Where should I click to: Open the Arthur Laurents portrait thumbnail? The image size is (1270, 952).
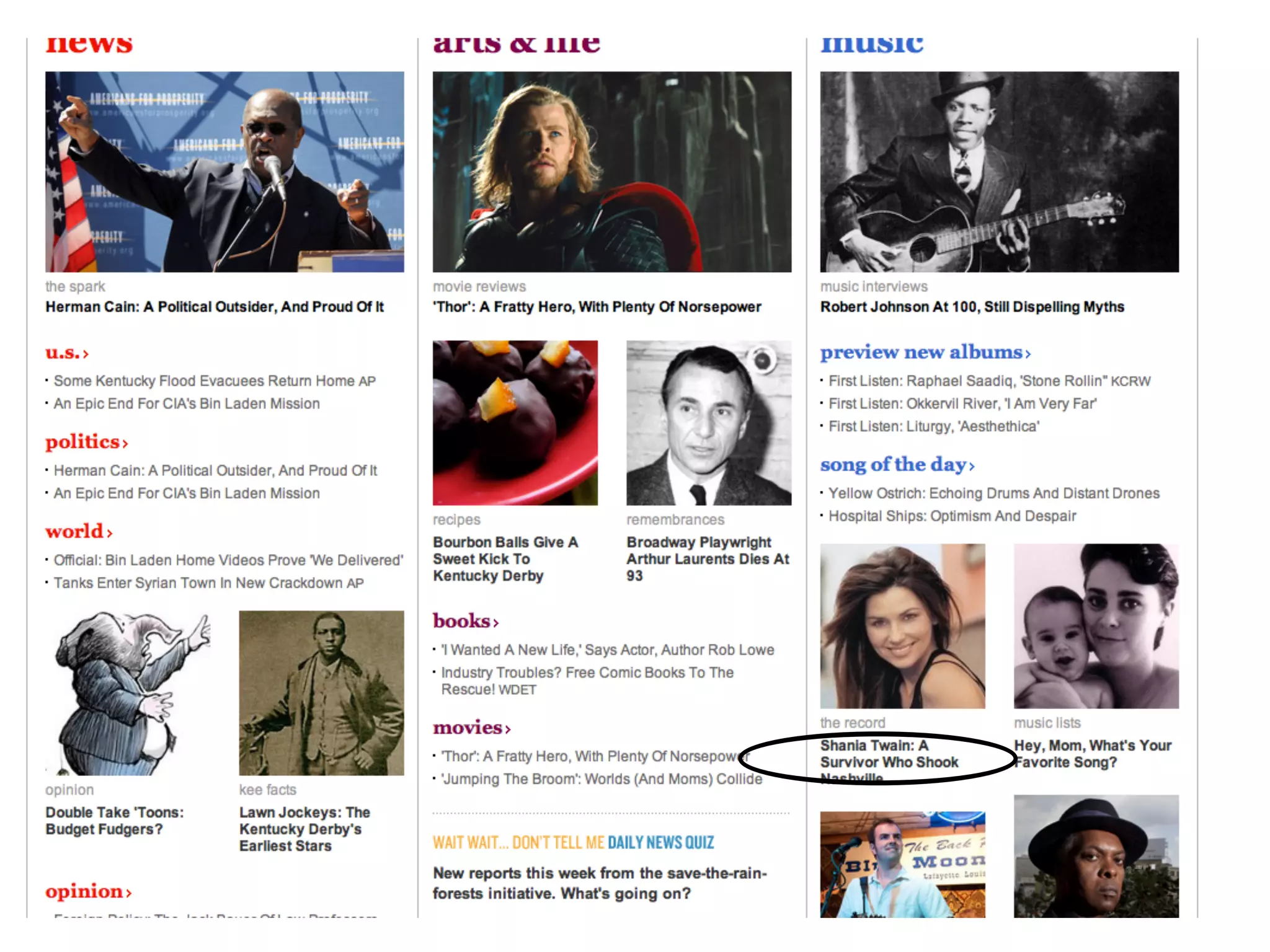(x=709, y=423)
